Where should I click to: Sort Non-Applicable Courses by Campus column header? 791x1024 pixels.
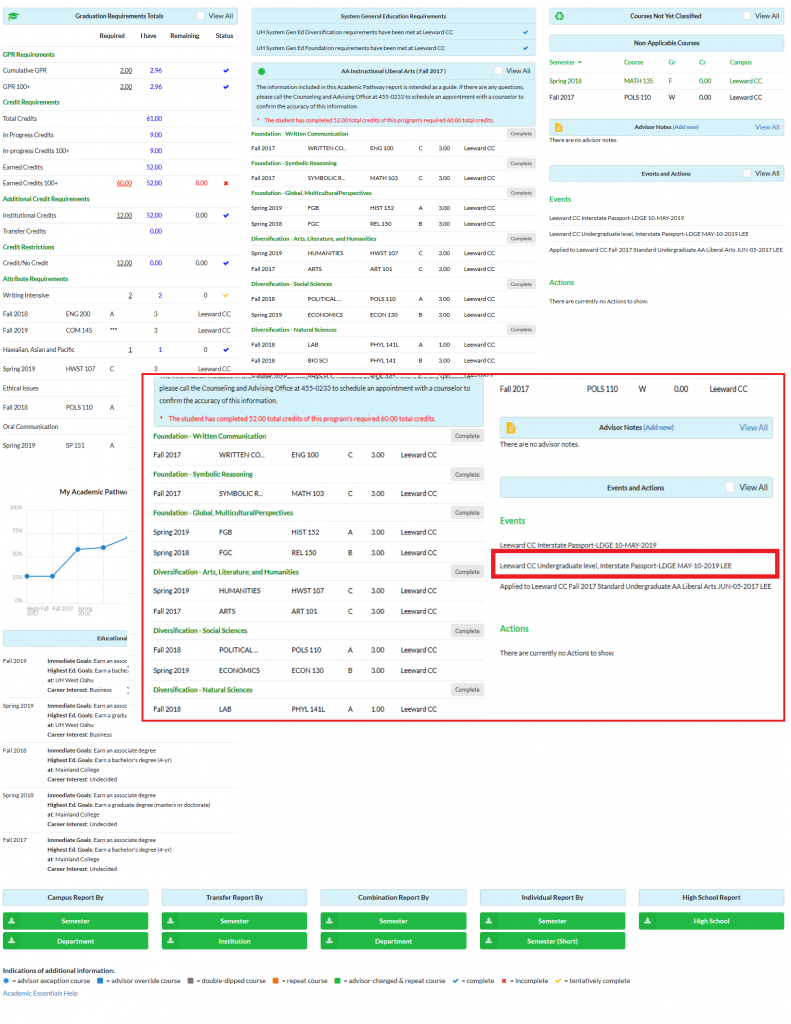(x=741, y=62)
